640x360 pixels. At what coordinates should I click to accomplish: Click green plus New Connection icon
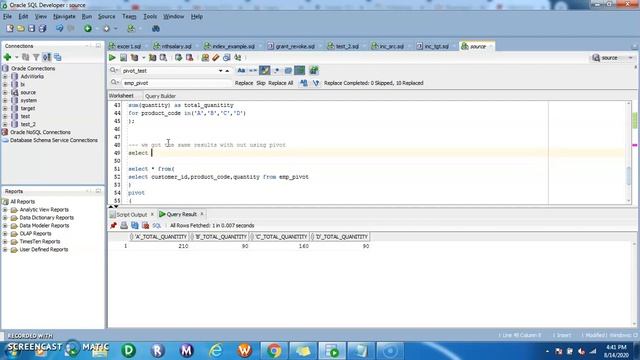7,57
